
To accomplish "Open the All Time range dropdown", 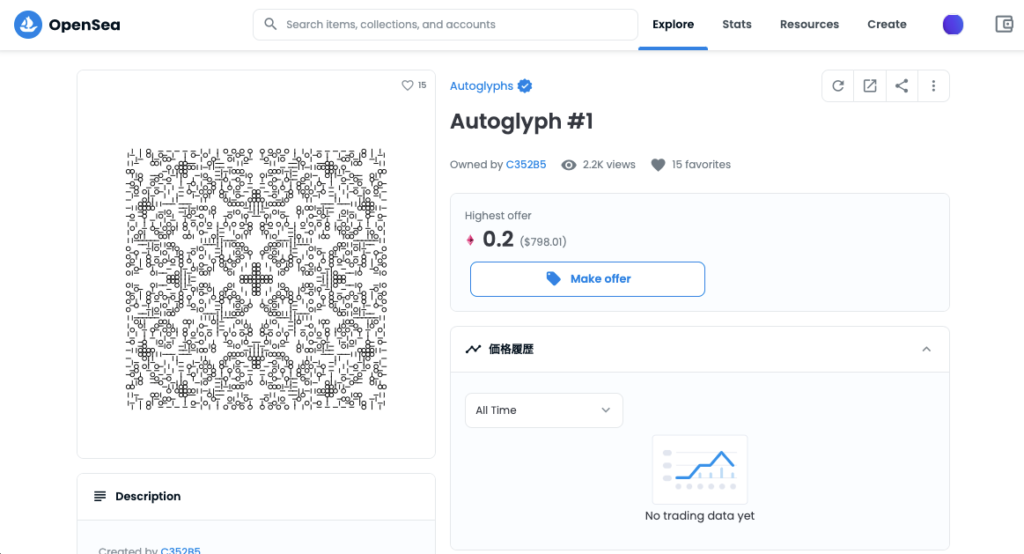I will pos(543,410).
